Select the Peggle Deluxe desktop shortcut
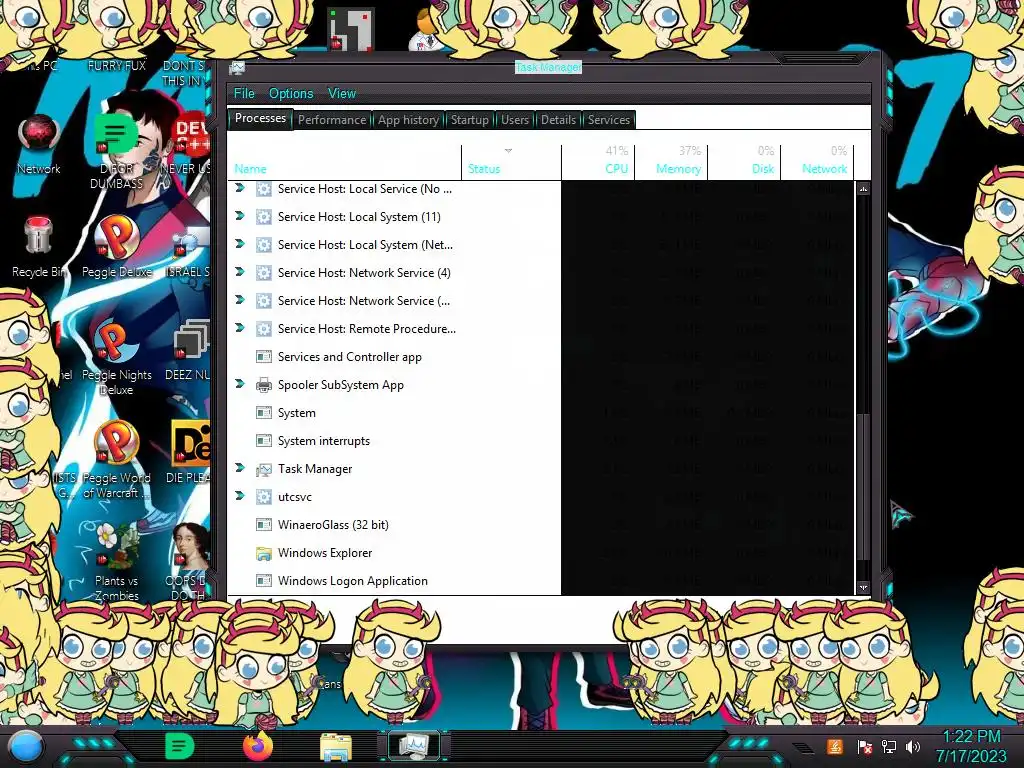Screen dimensions: 1024x768 point(116,247)
